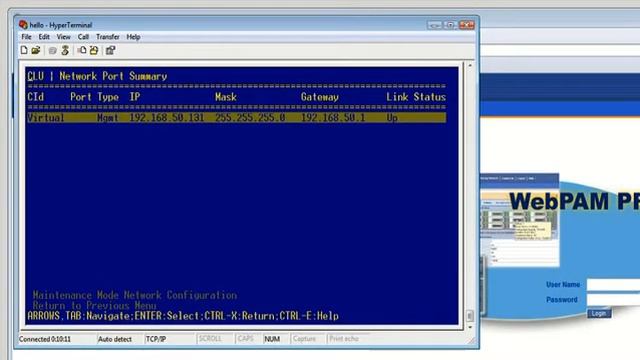
Task: Click the Gateway value 192.168.50.1
Action: [333, 118]
